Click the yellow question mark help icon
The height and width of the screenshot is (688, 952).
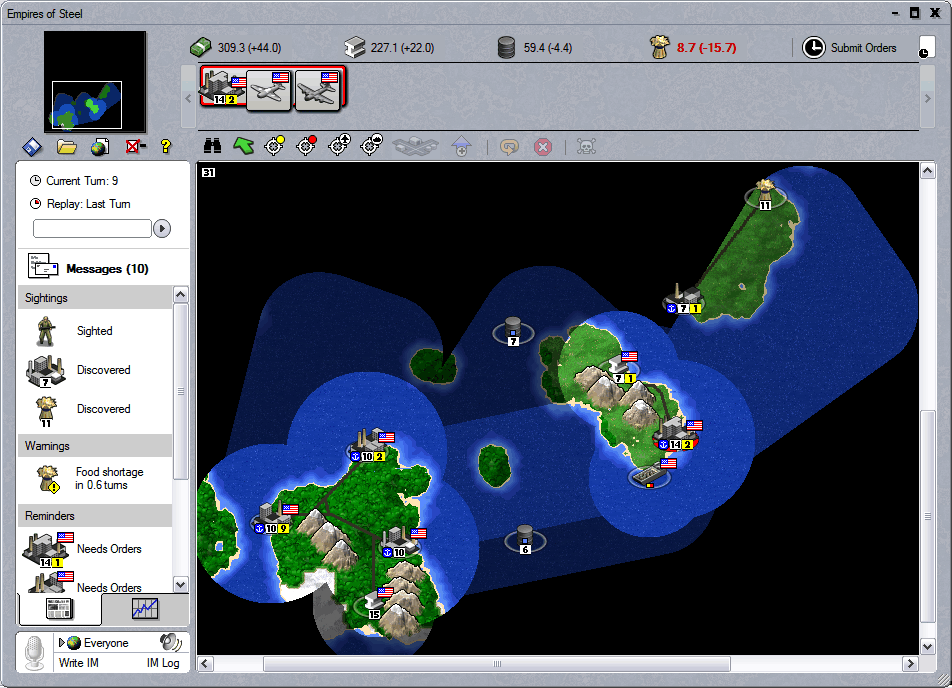click(x=166, y=147)
